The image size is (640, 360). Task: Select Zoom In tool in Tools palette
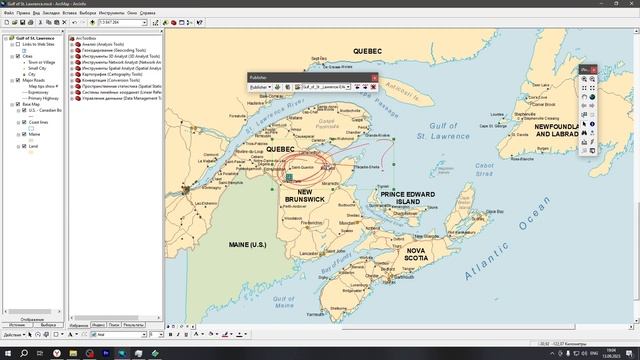point(584,79)
